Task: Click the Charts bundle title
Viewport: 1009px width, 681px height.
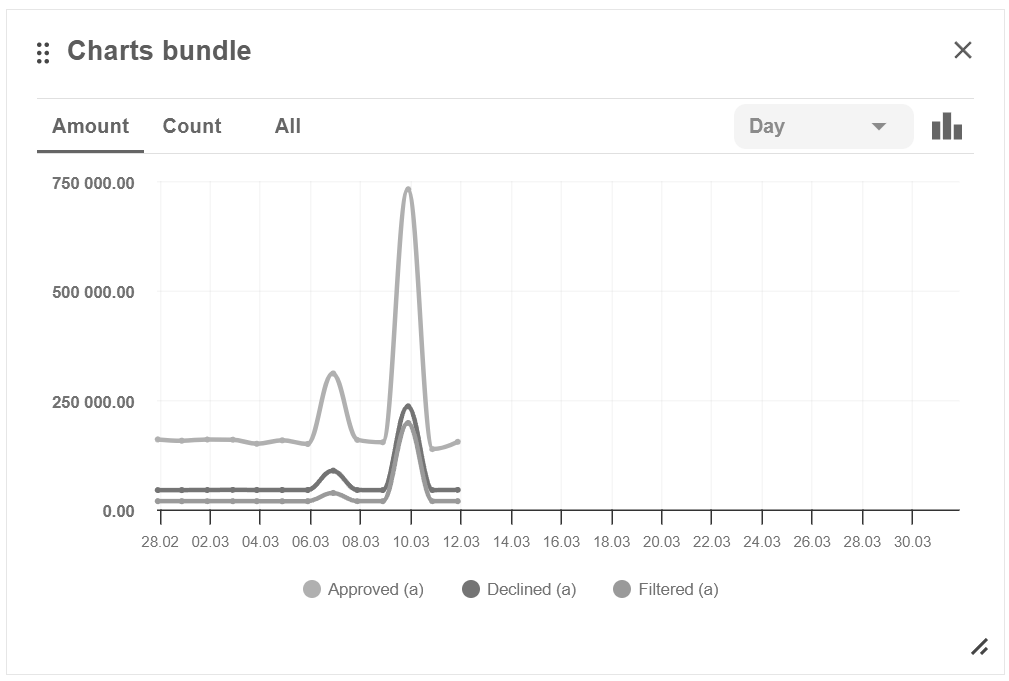Action: pos(159,51)
